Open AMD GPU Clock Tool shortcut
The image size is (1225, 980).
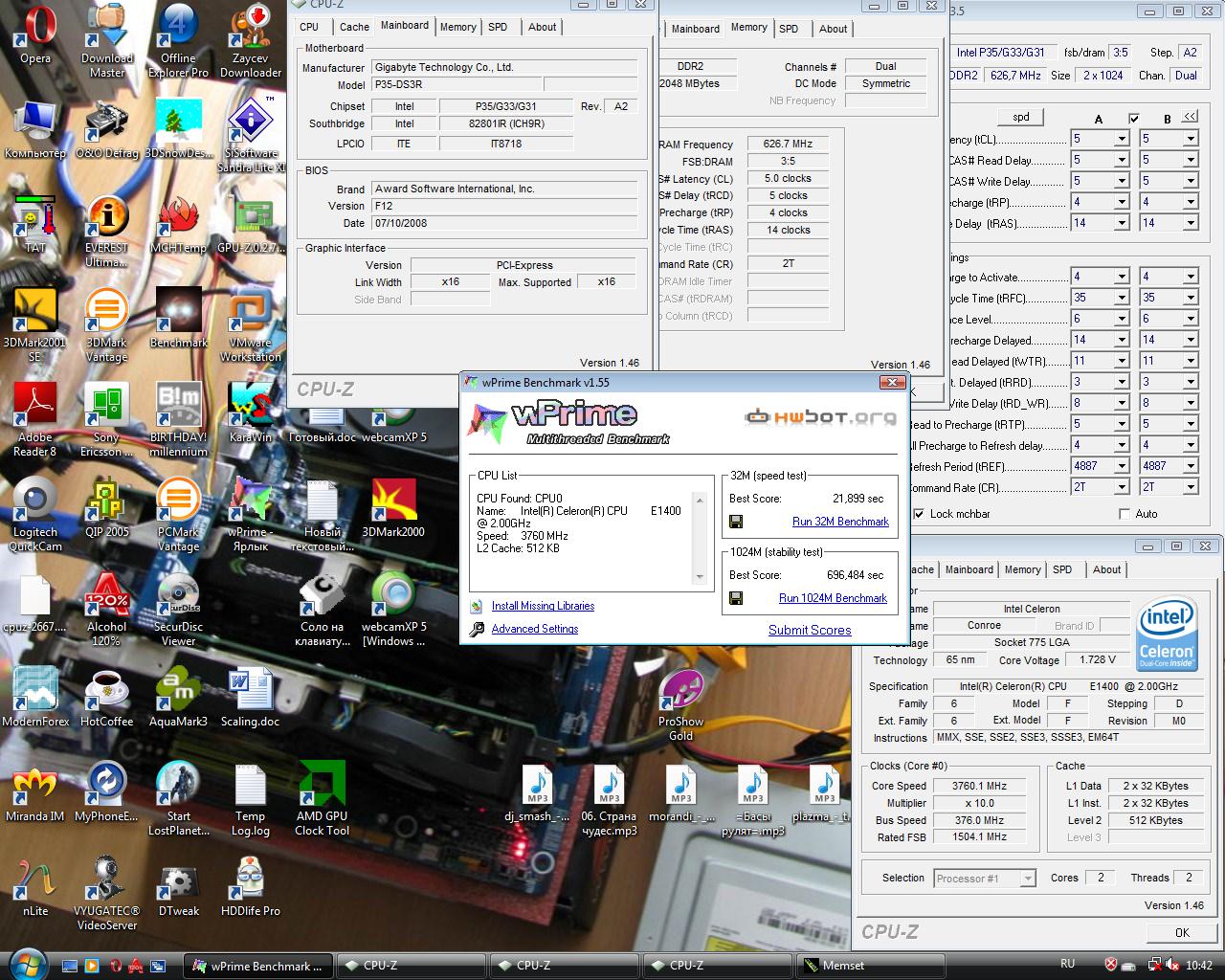click(x=322, y=799)
